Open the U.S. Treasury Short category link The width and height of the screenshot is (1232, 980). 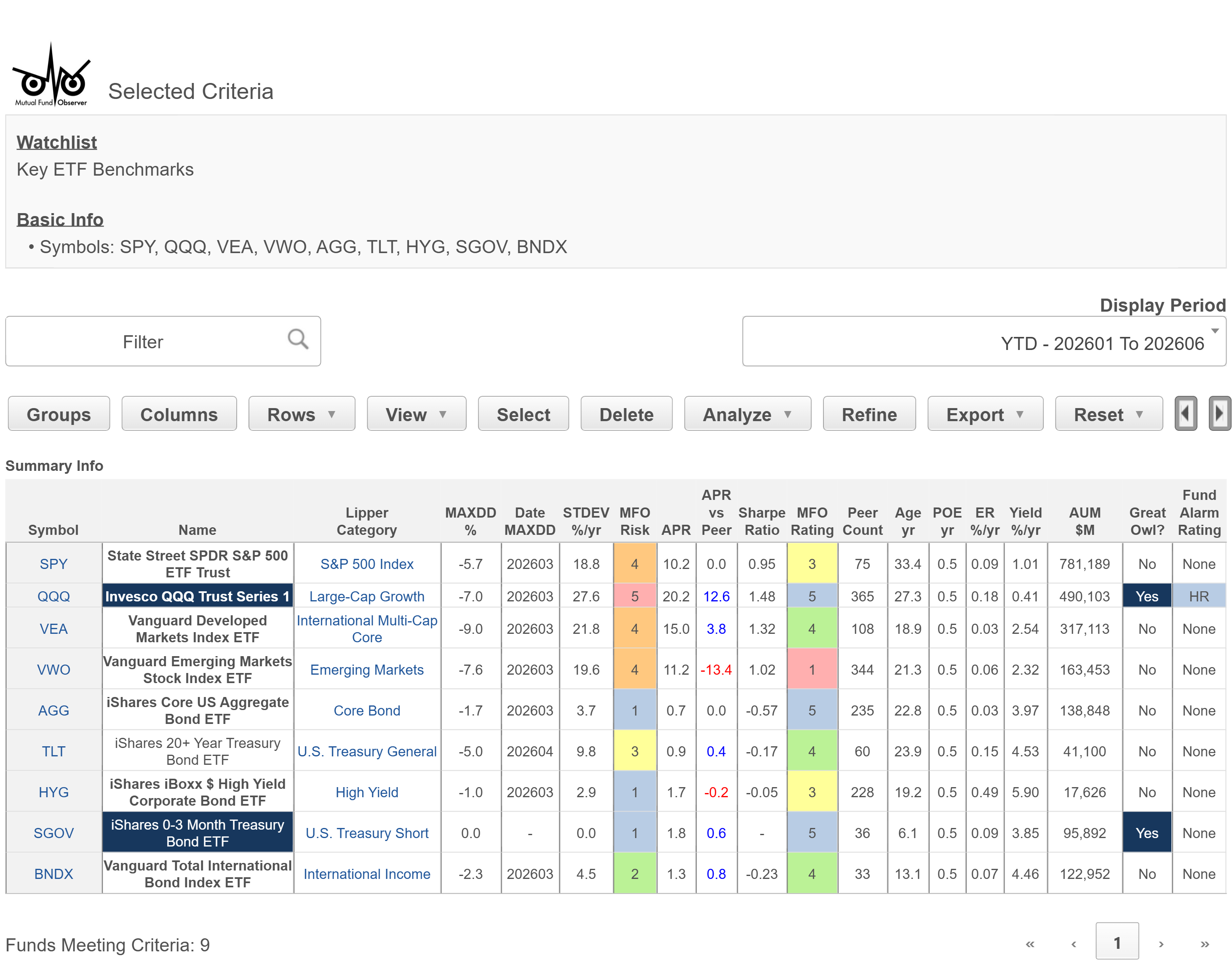tap(367, 833)
